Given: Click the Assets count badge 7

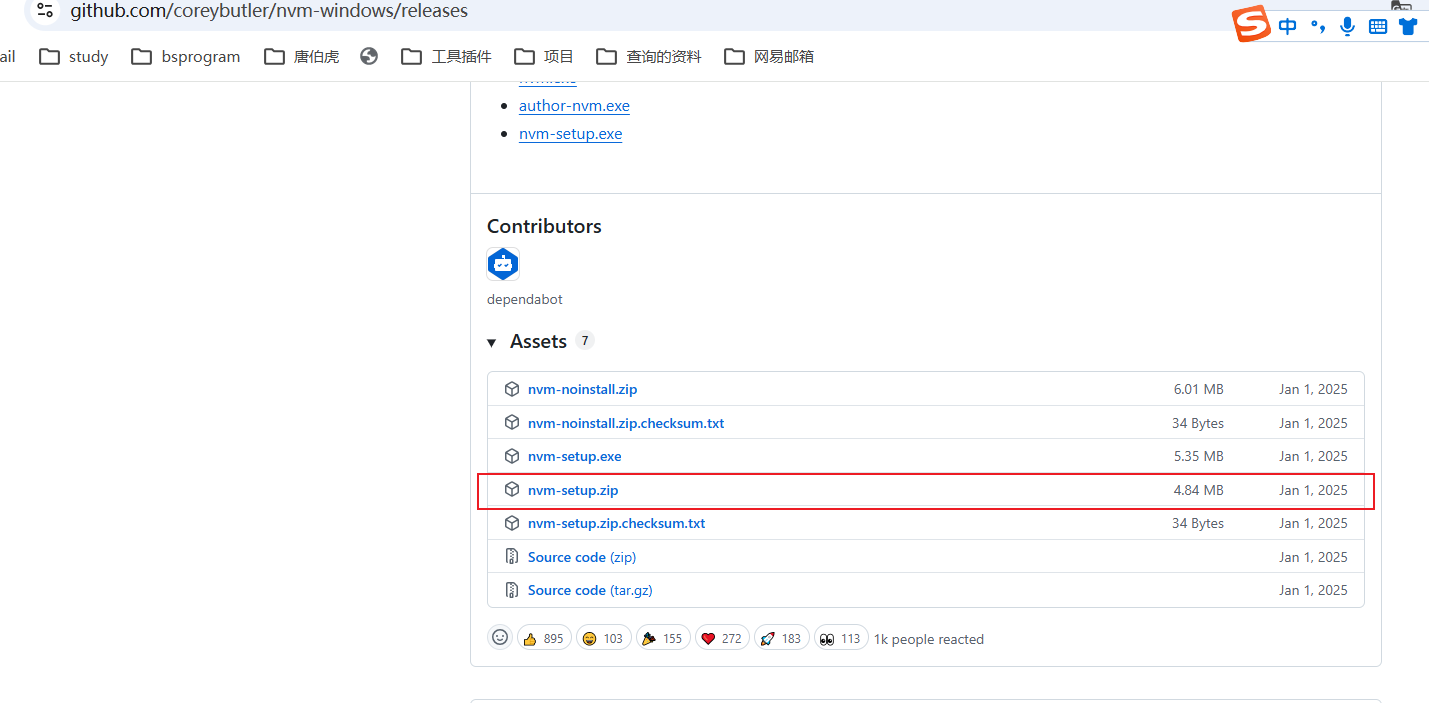Looking at the screenshot, I should 585,341.
